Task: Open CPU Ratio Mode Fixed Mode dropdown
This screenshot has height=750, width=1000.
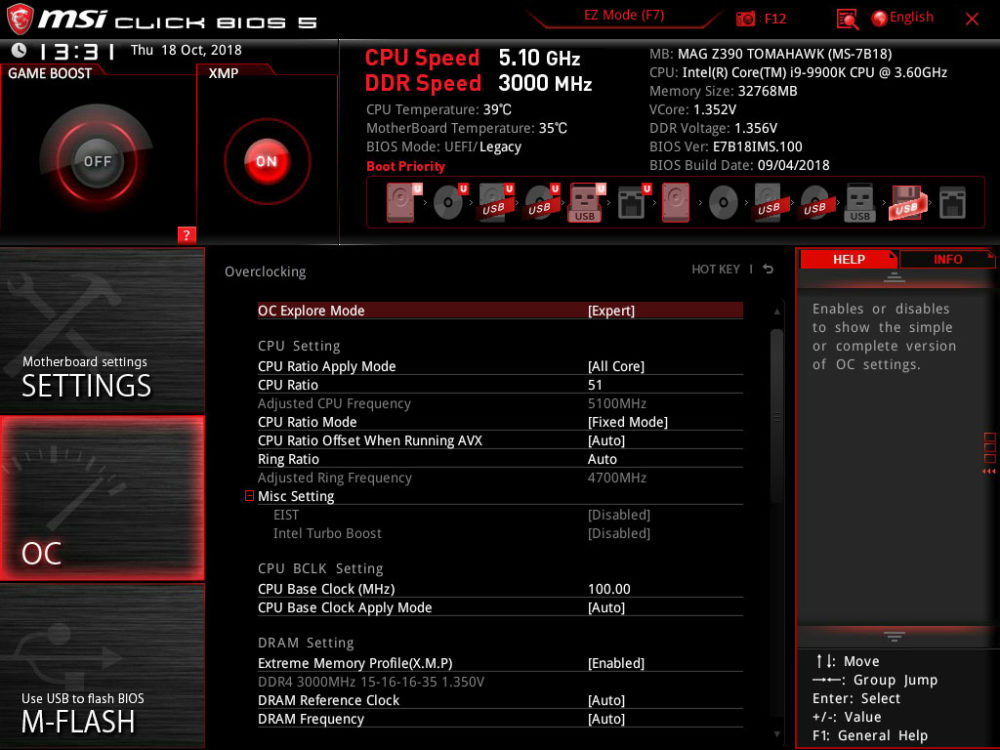Action: tap(628, 422)
